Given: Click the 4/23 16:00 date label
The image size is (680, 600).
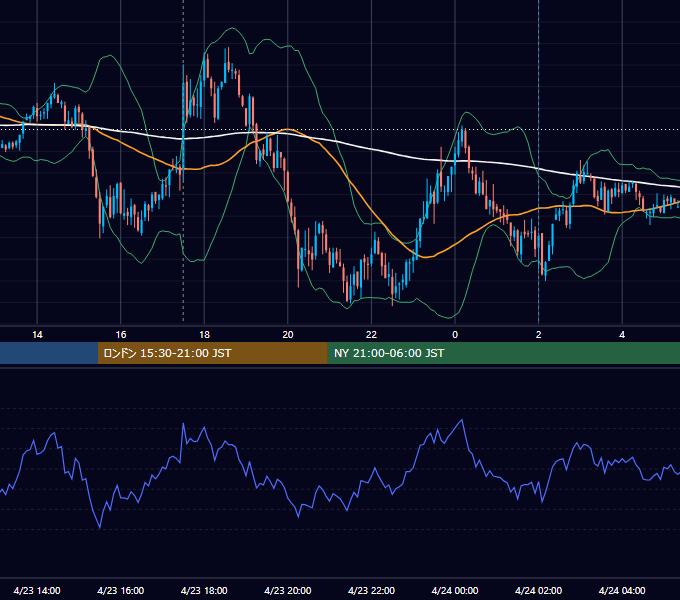Looking at the screenshot, I should pyautogui.click(x=121, y=590).
